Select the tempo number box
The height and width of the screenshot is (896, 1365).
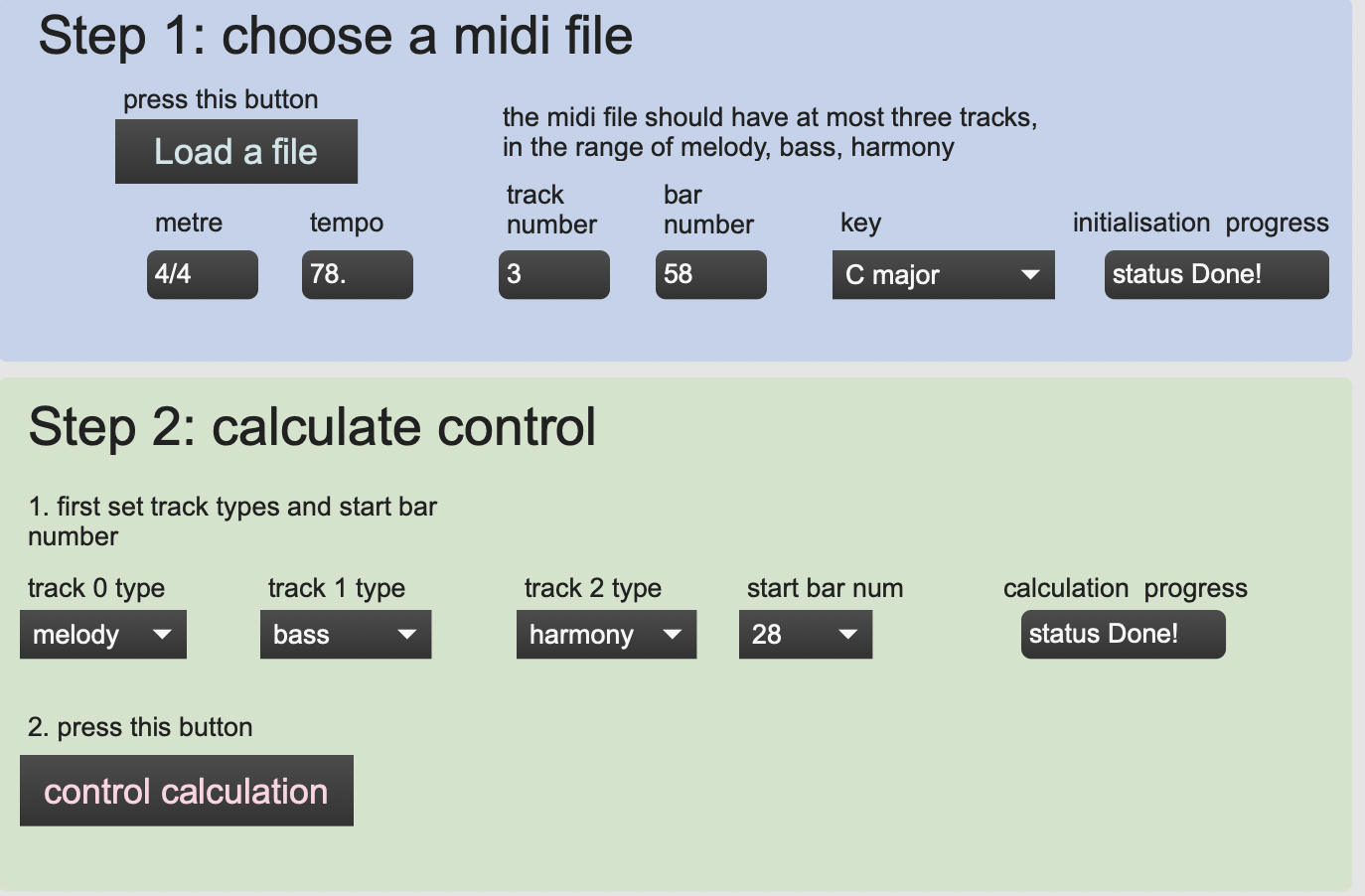pos(358,275)
